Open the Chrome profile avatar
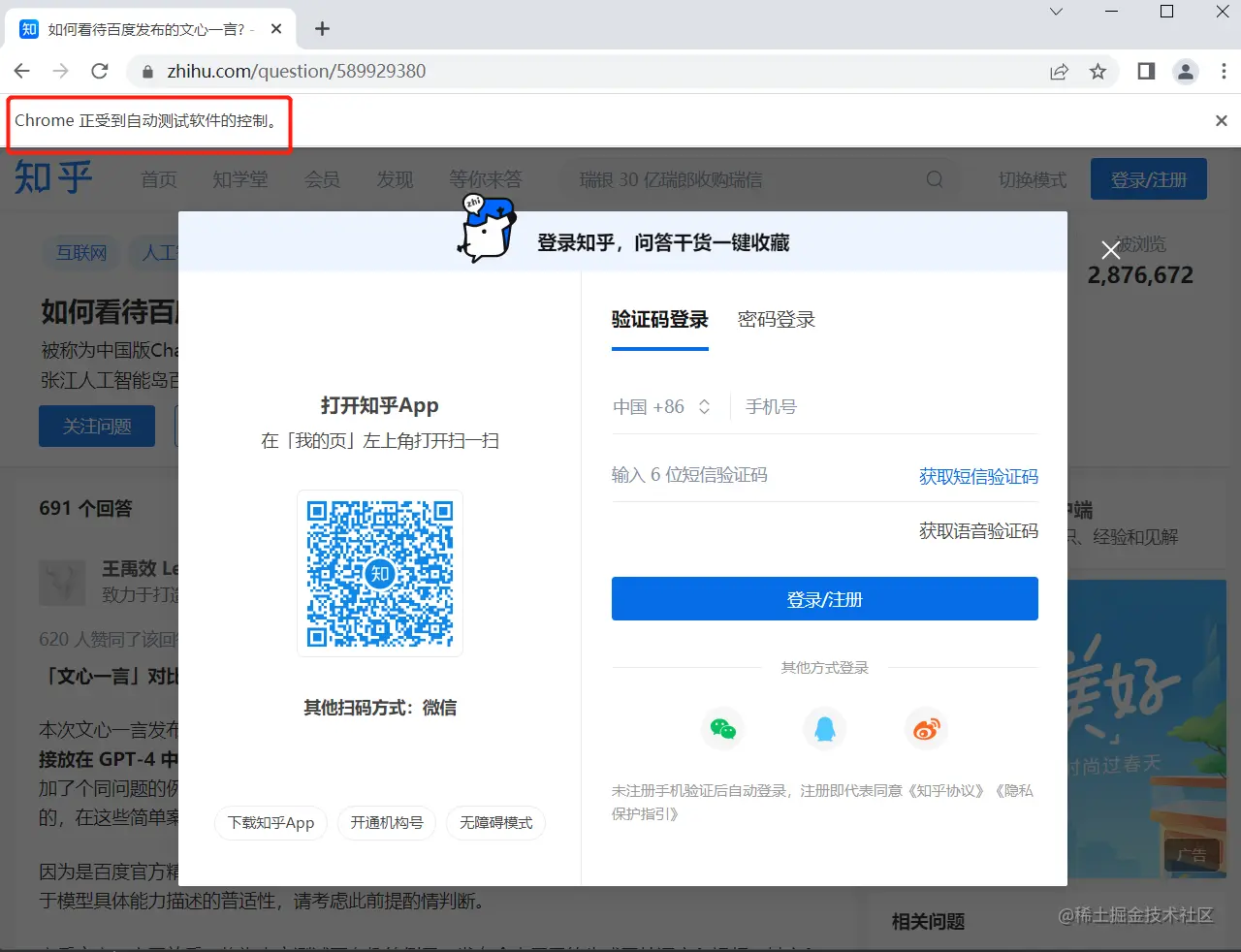Viewport: 1241px width, 952px height. (x=1185, y=71)
